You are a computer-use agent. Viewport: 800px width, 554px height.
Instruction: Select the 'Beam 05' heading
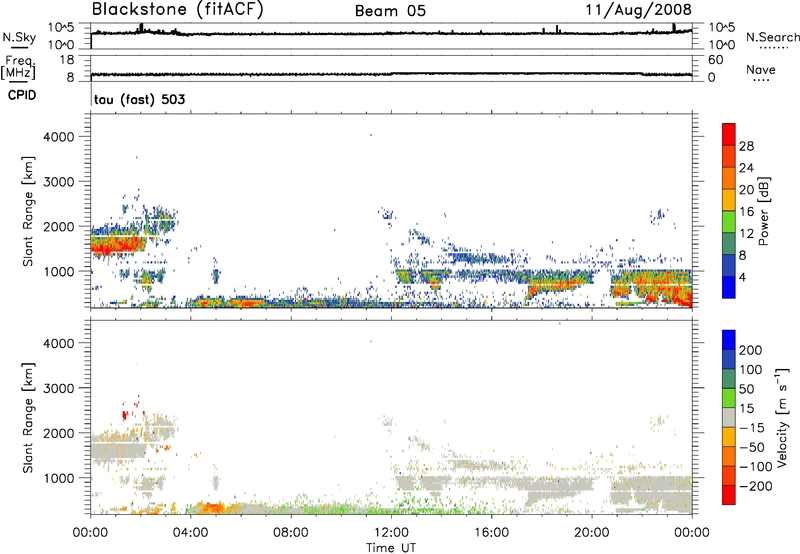(390, 11)
